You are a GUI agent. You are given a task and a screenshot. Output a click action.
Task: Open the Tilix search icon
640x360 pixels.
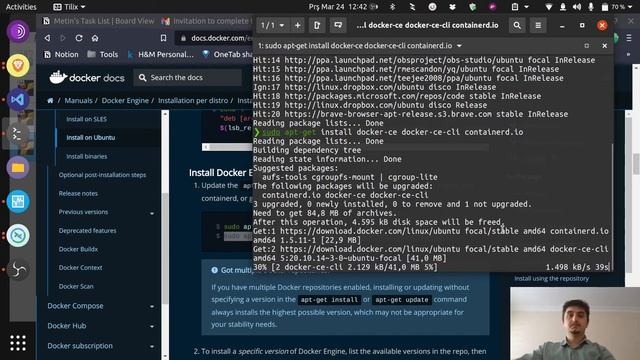pos(517,25)
